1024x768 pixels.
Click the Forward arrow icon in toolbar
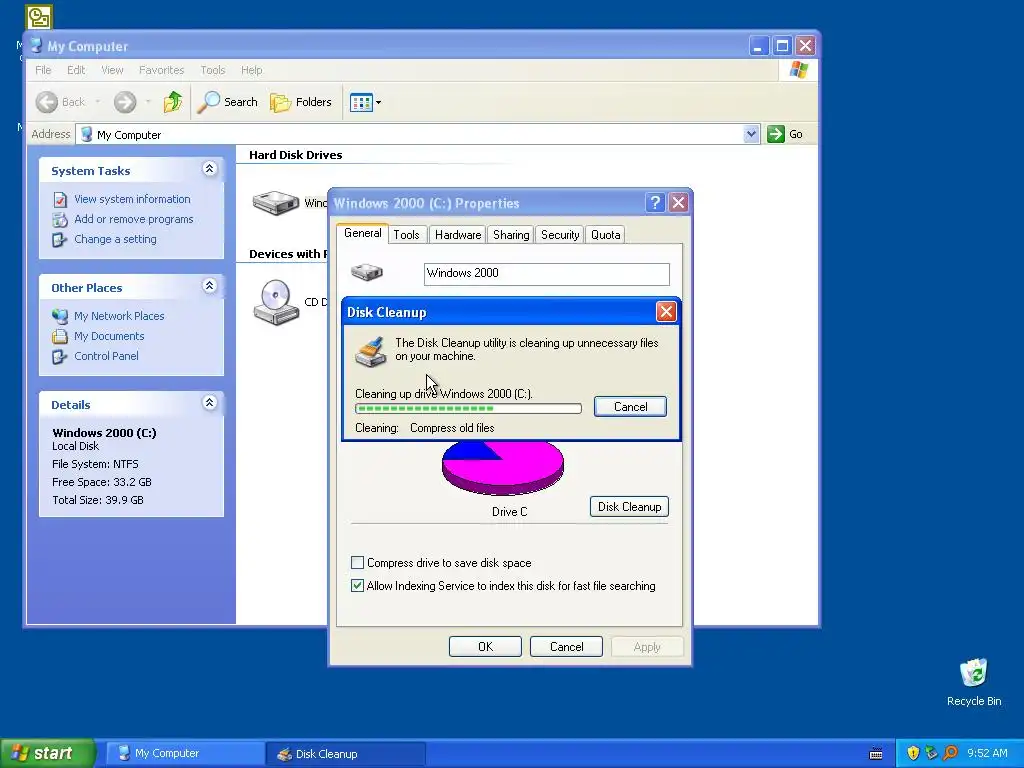125,102
